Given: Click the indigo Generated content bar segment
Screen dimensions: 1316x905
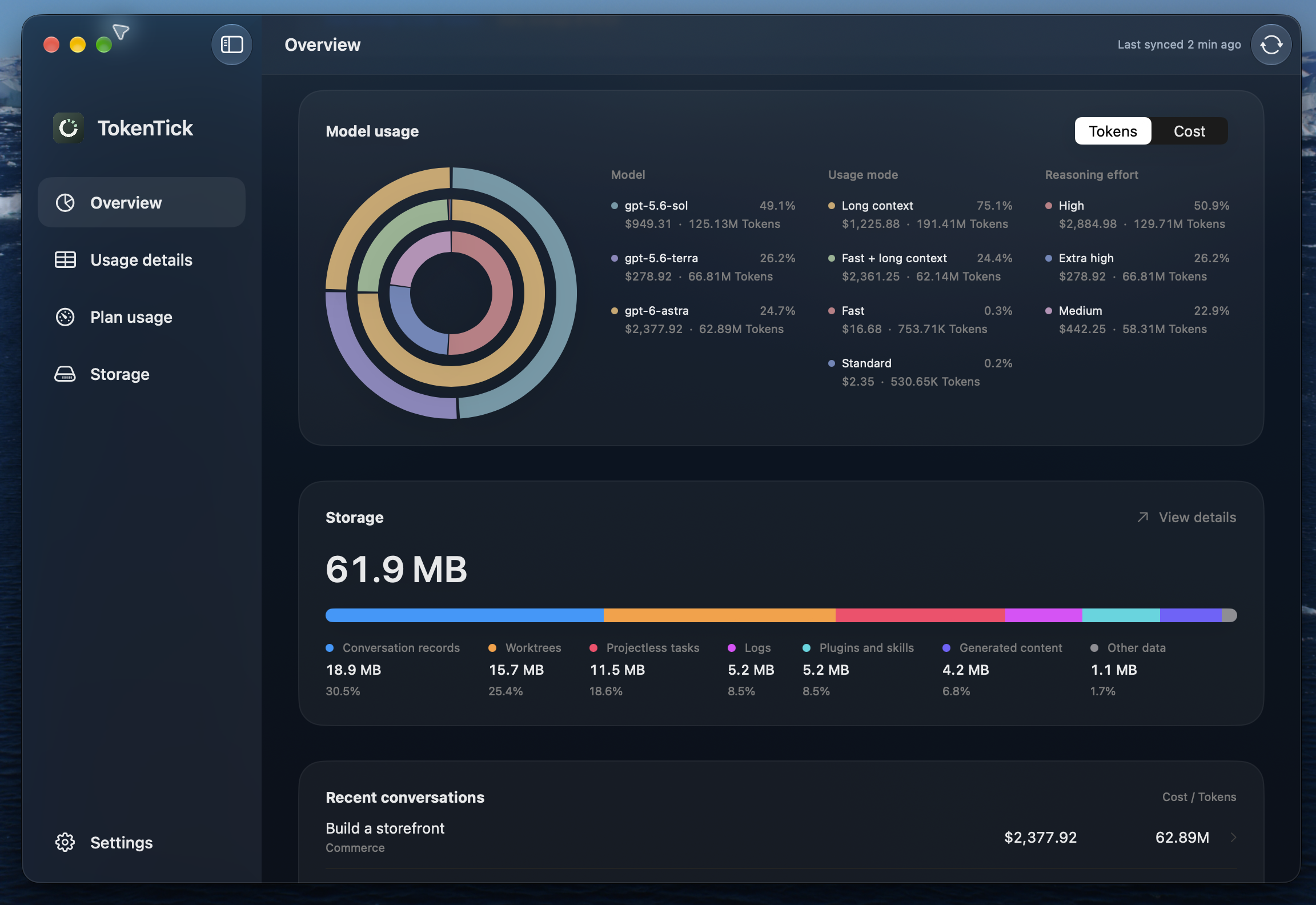Looking at the screenshot, I should [1191, 615].
